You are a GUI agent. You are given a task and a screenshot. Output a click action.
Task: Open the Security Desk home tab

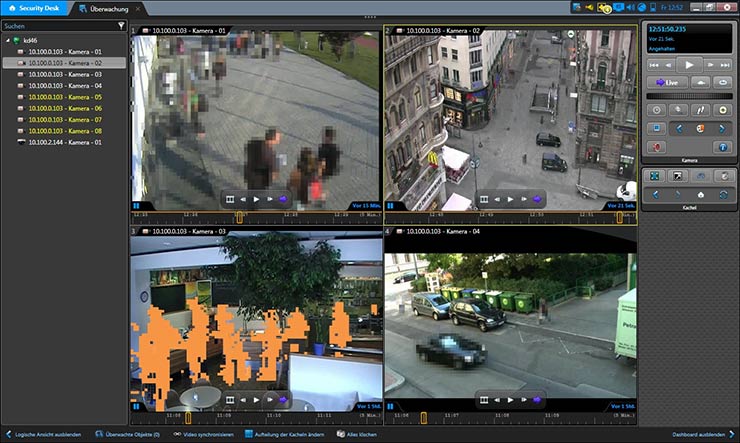click(36, 8)
